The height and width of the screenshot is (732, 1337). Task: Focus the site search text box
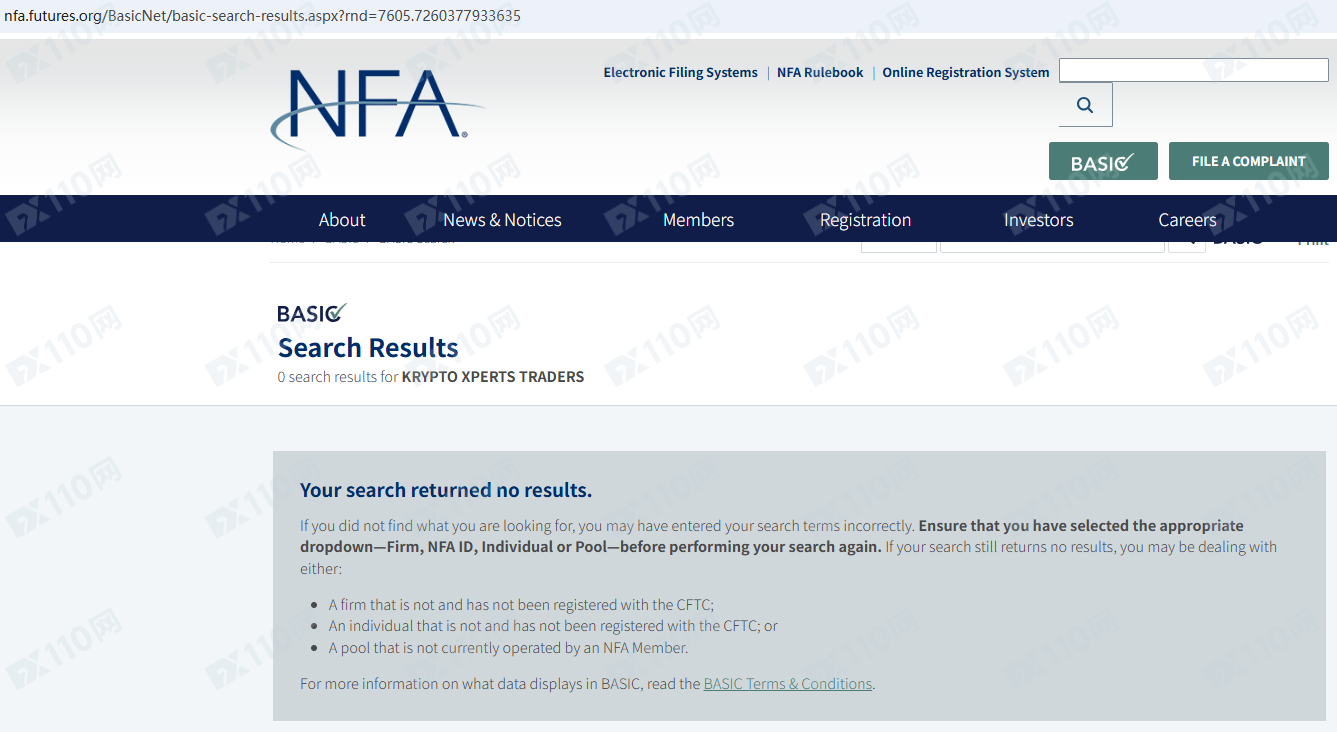(x=1194, y=70)
